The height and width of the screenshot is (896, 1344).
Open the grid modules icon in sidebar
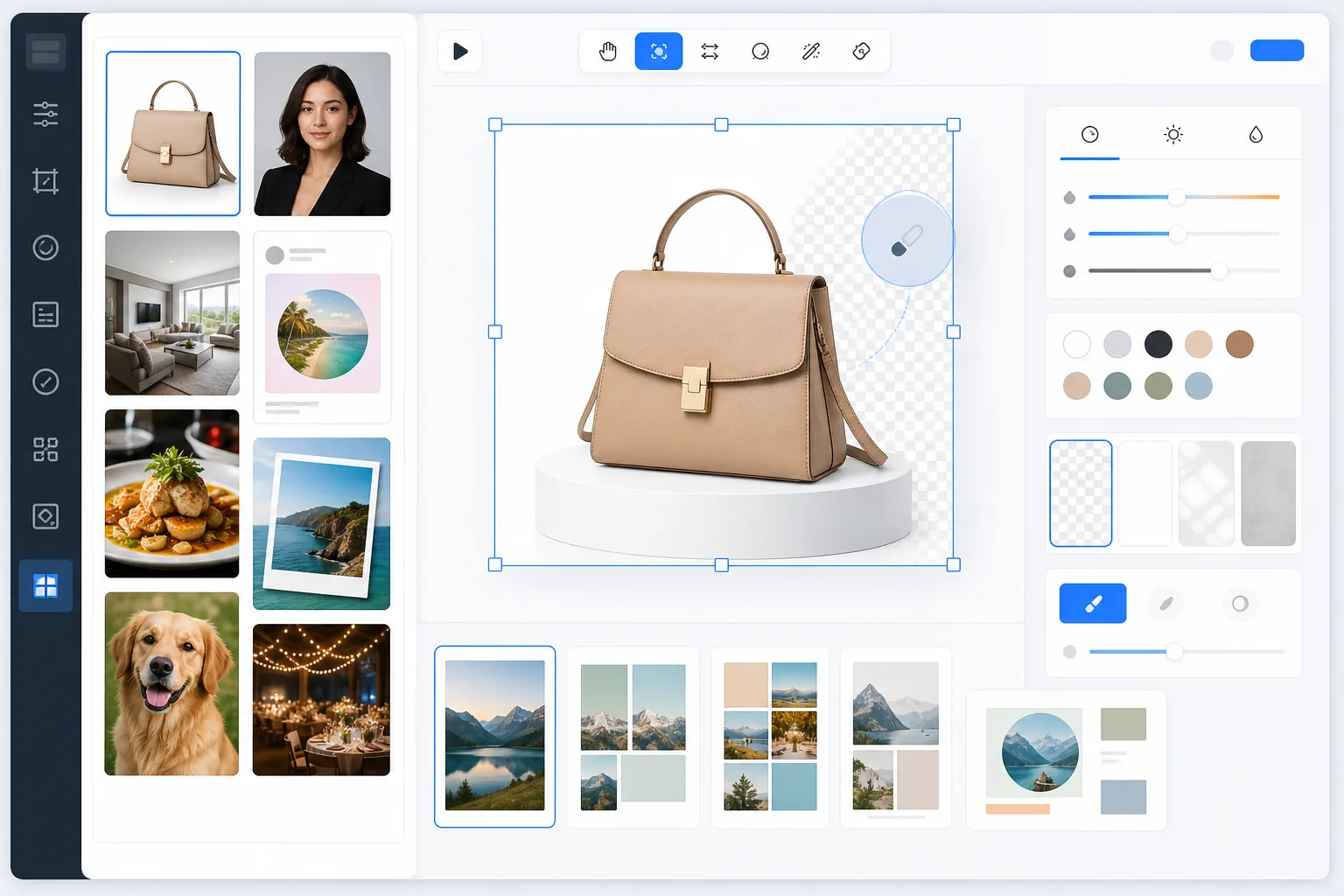[x=45, y=449]
